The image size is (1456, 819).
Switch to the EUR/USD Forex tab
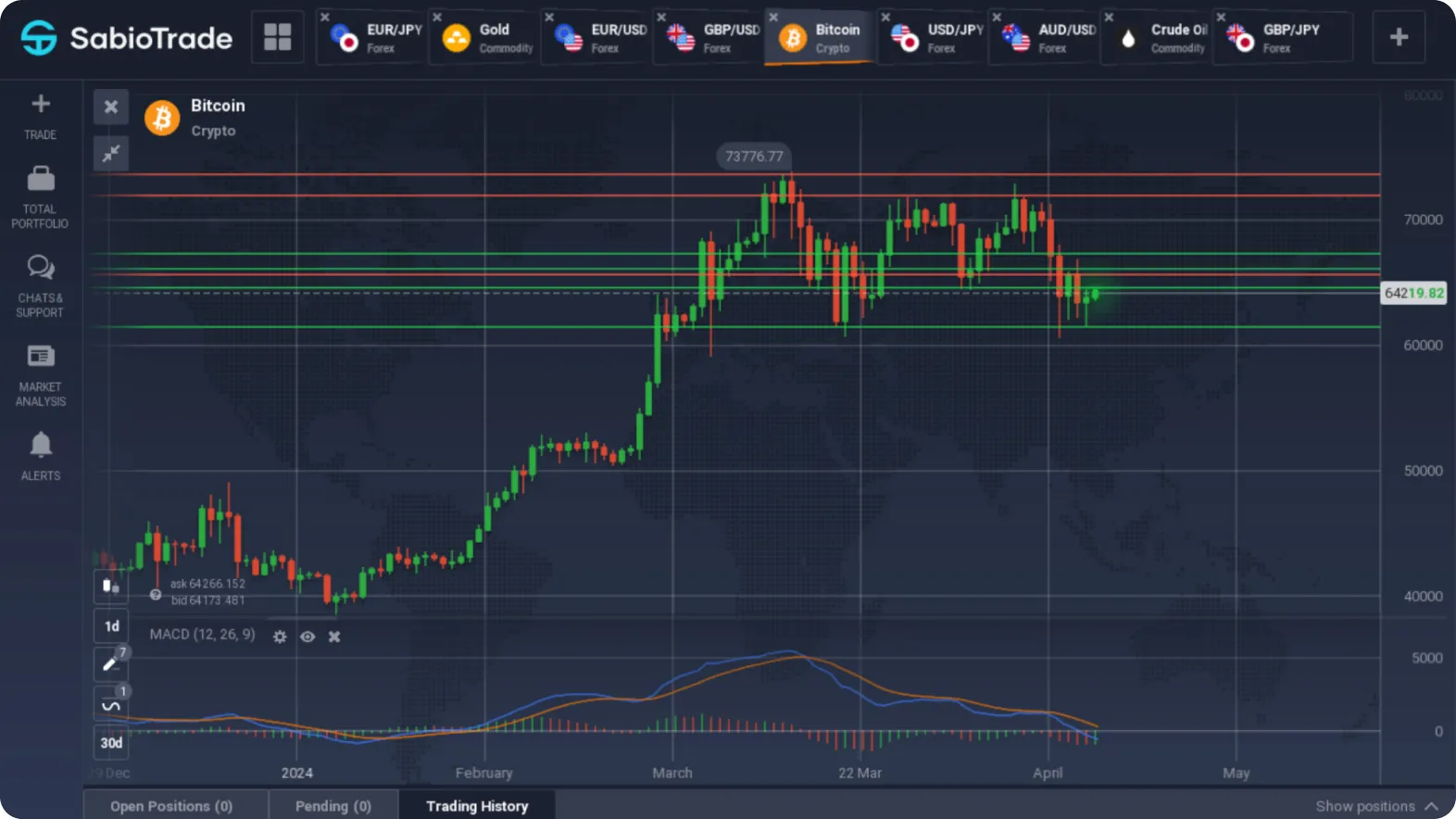coord(597,38)
